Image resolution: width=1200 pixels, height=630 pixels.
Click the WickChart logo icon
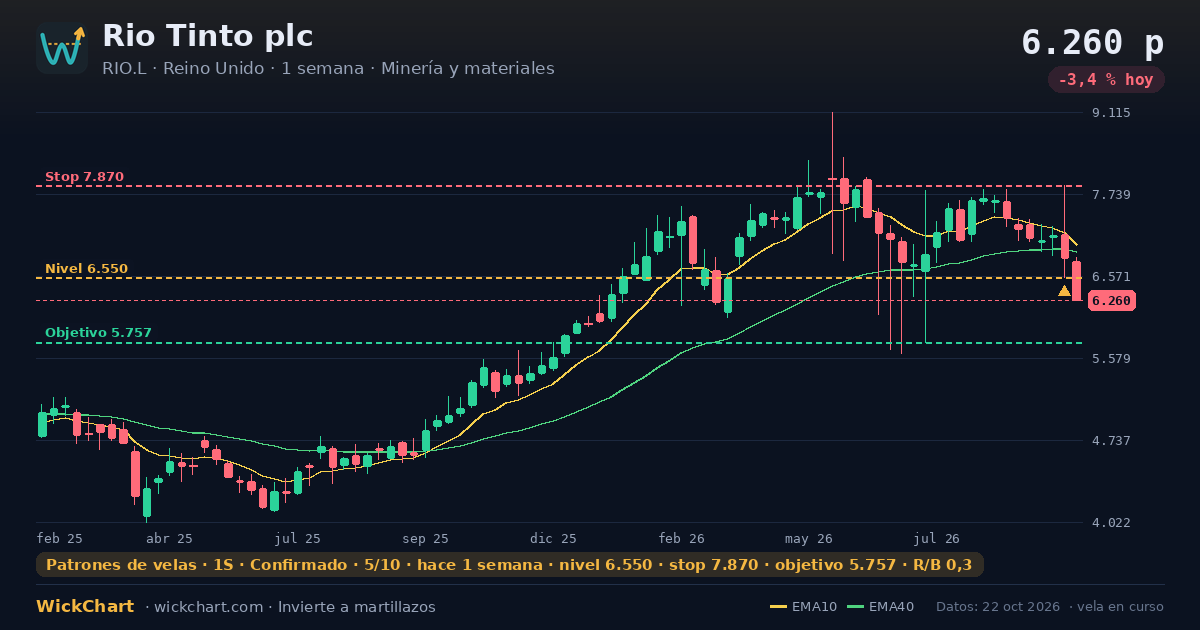pyautogui.click(x=62, y=48)
